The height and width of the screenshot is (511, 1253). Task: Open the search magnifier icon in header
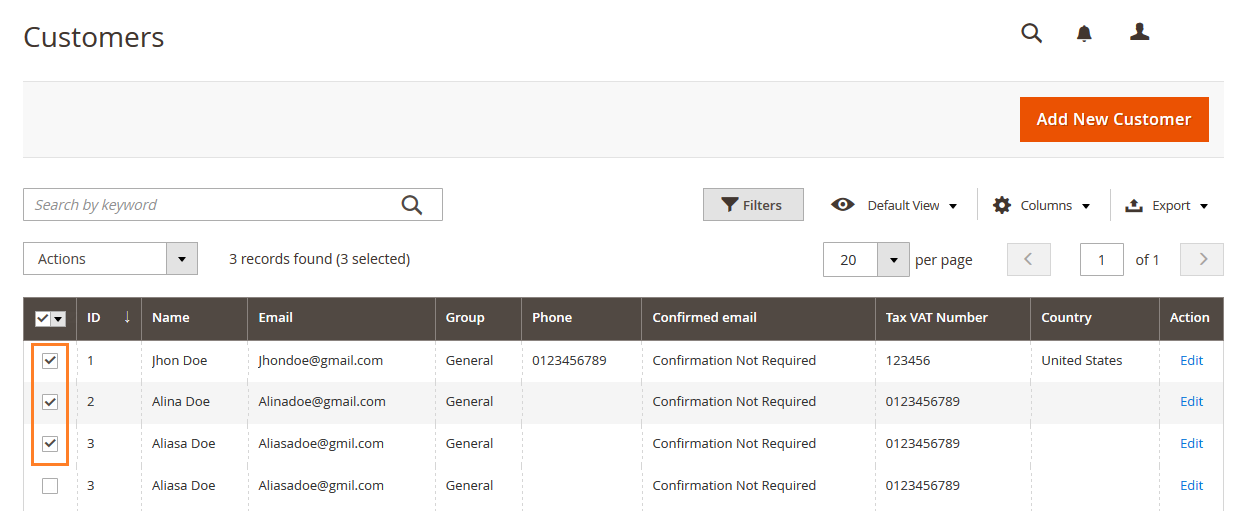1031,33
